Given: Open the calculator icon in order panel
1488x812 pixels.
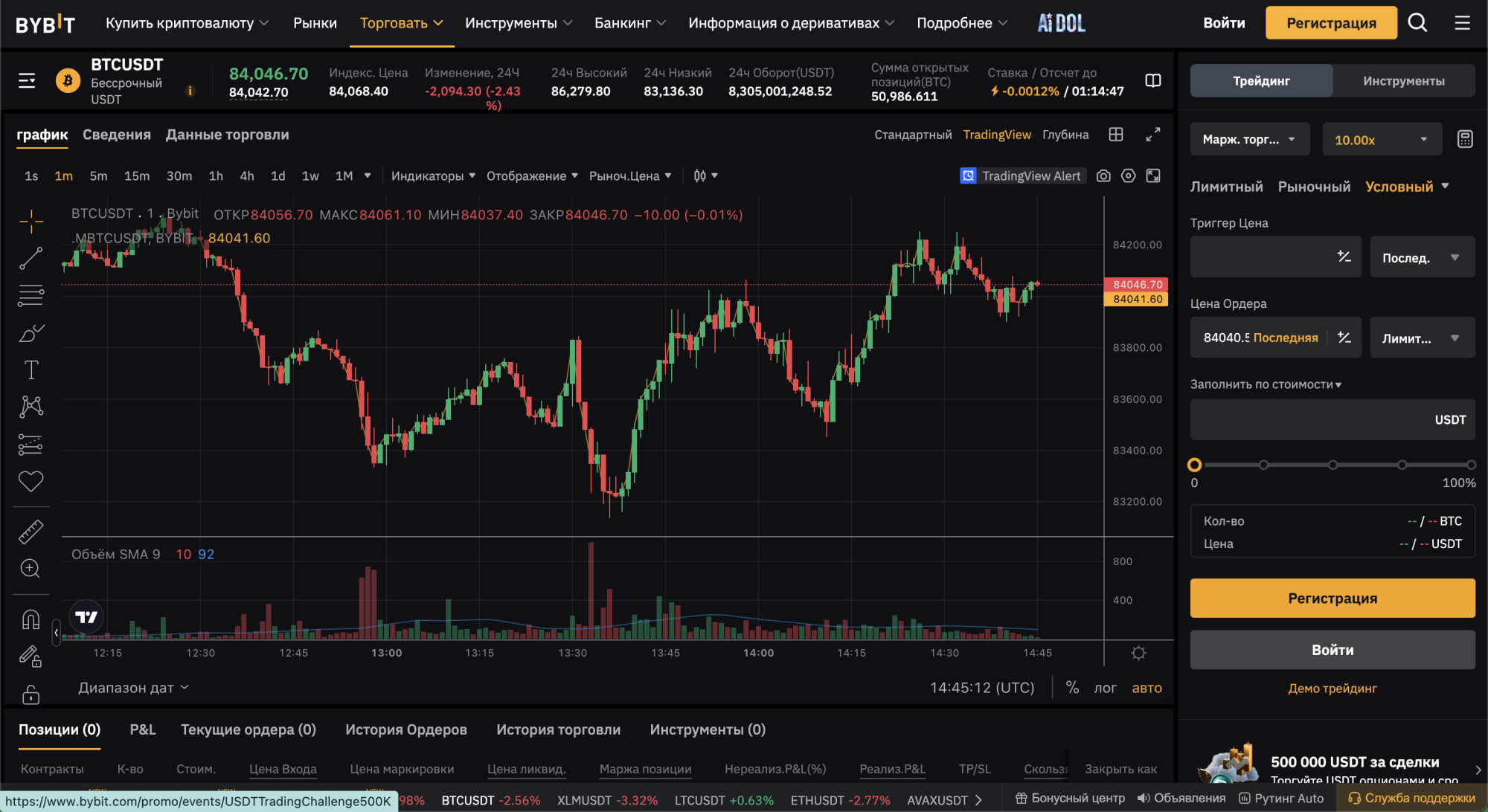Looking at the screenshot, I should point(1464,139).
